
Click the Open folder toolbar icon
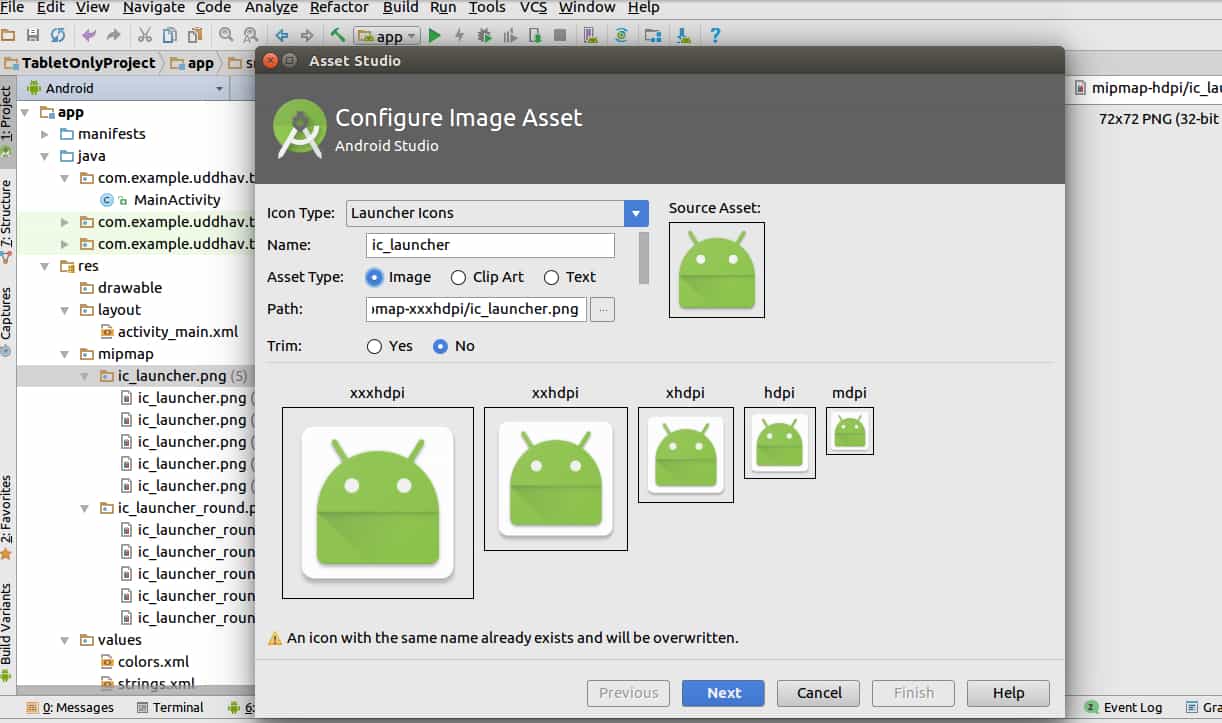(x=8, y=35)
